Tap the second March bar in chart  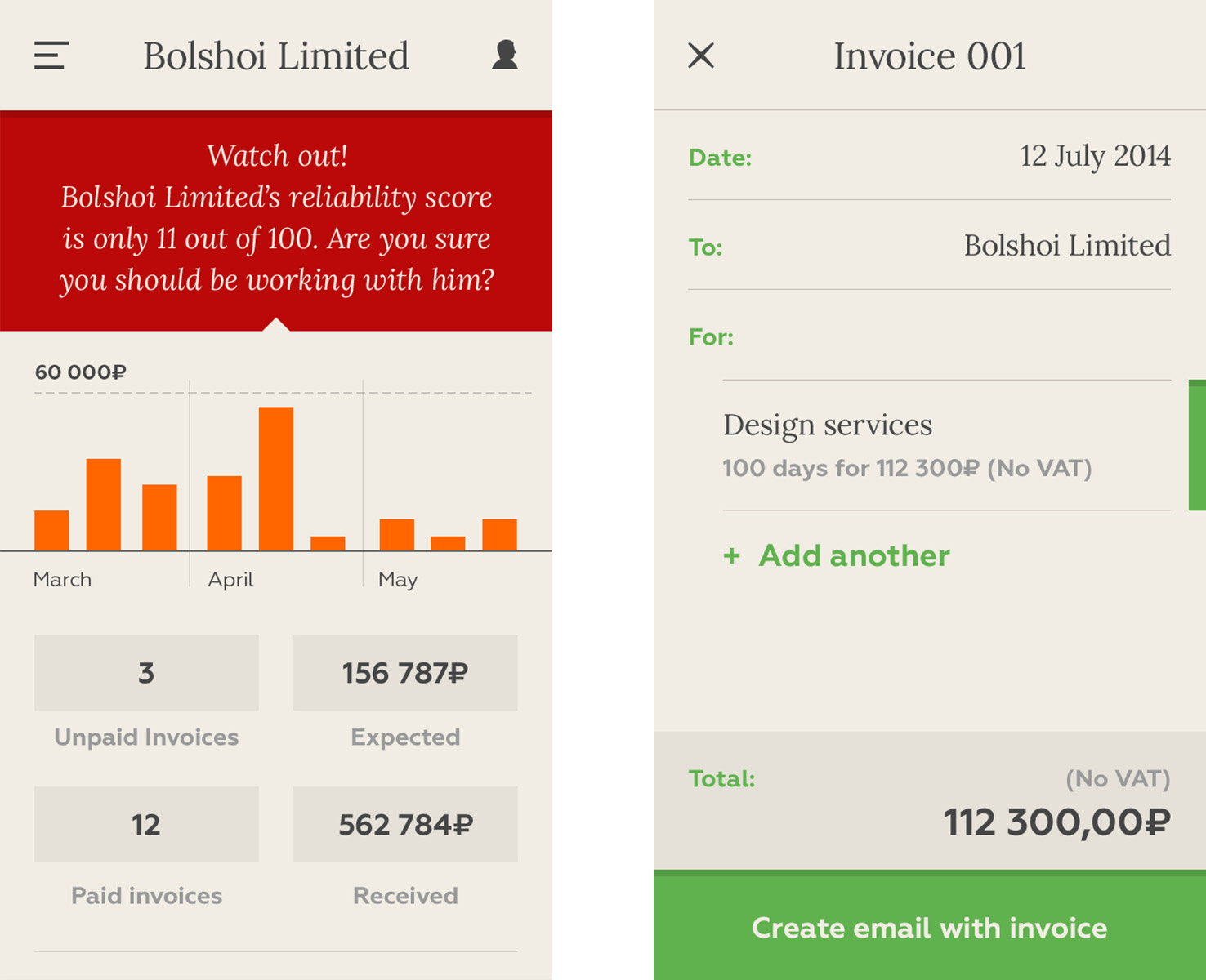coord(104,505)
